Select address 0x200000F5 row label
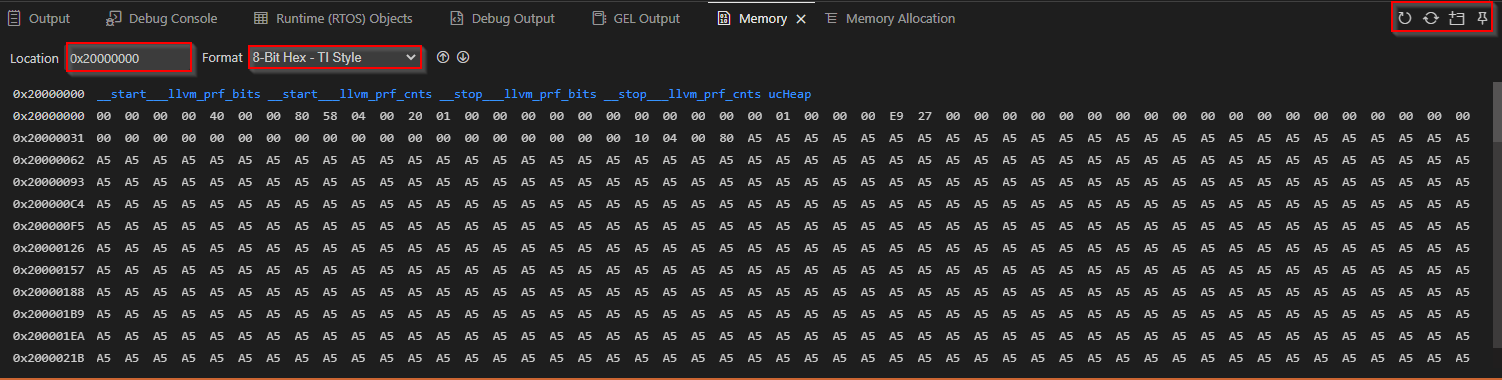Screen dimensions: 1502x380 48,226
